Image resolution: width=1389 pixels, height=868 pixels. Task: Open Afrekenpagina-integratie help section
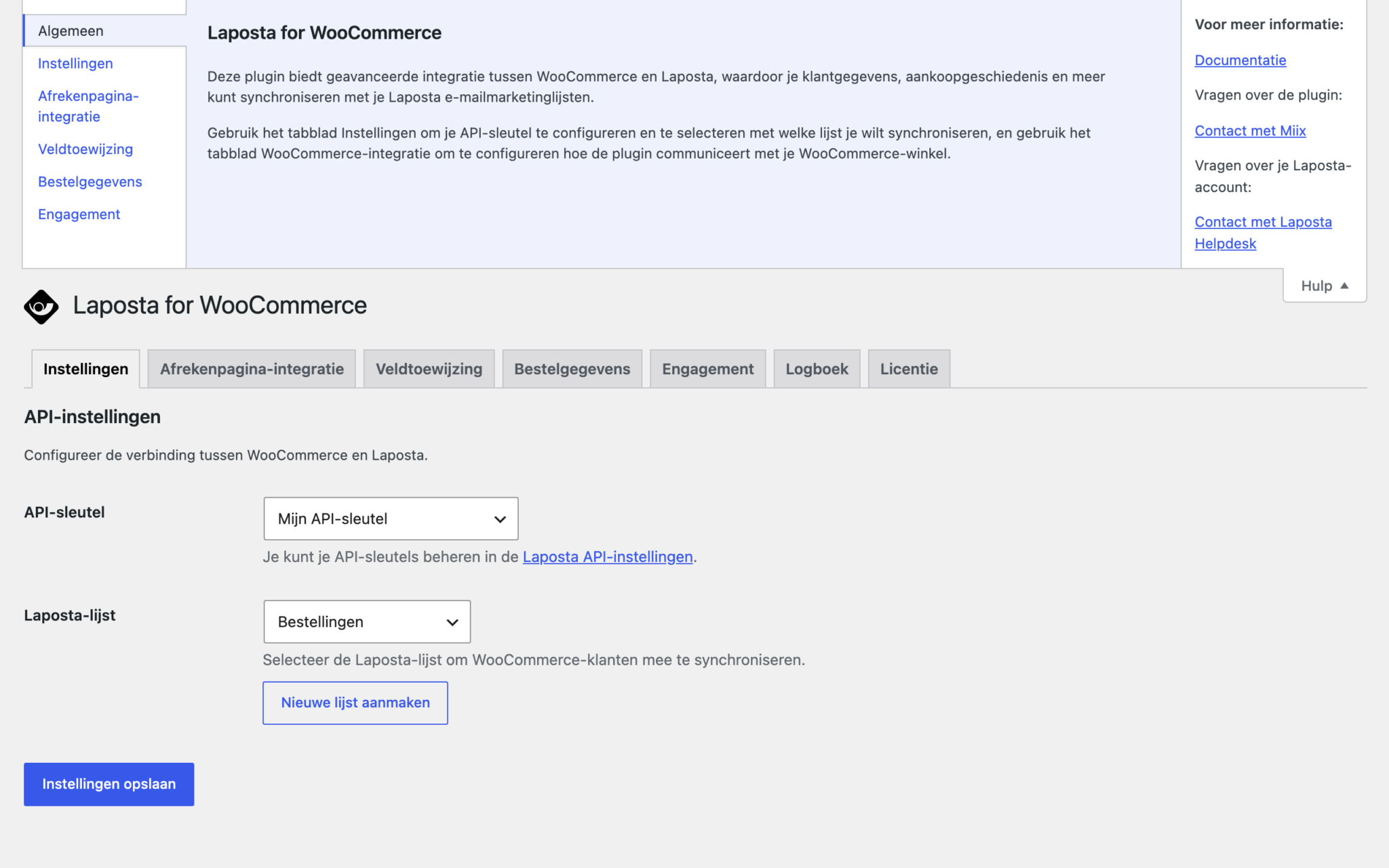click(x=88, y=106)
